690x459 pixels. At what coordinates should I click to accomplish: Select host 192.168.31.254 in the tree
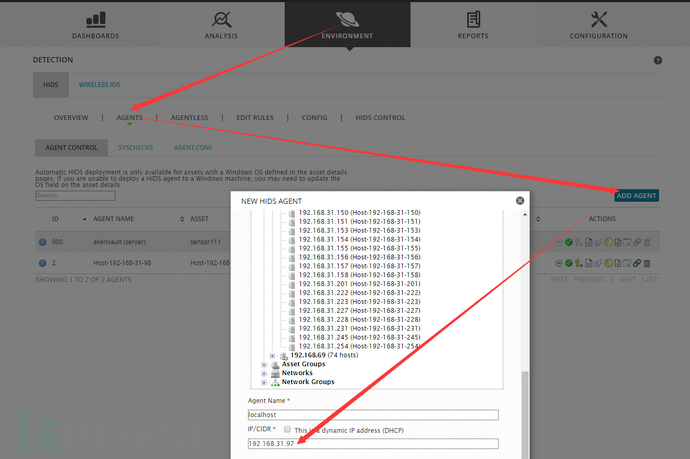coord(360,346)
